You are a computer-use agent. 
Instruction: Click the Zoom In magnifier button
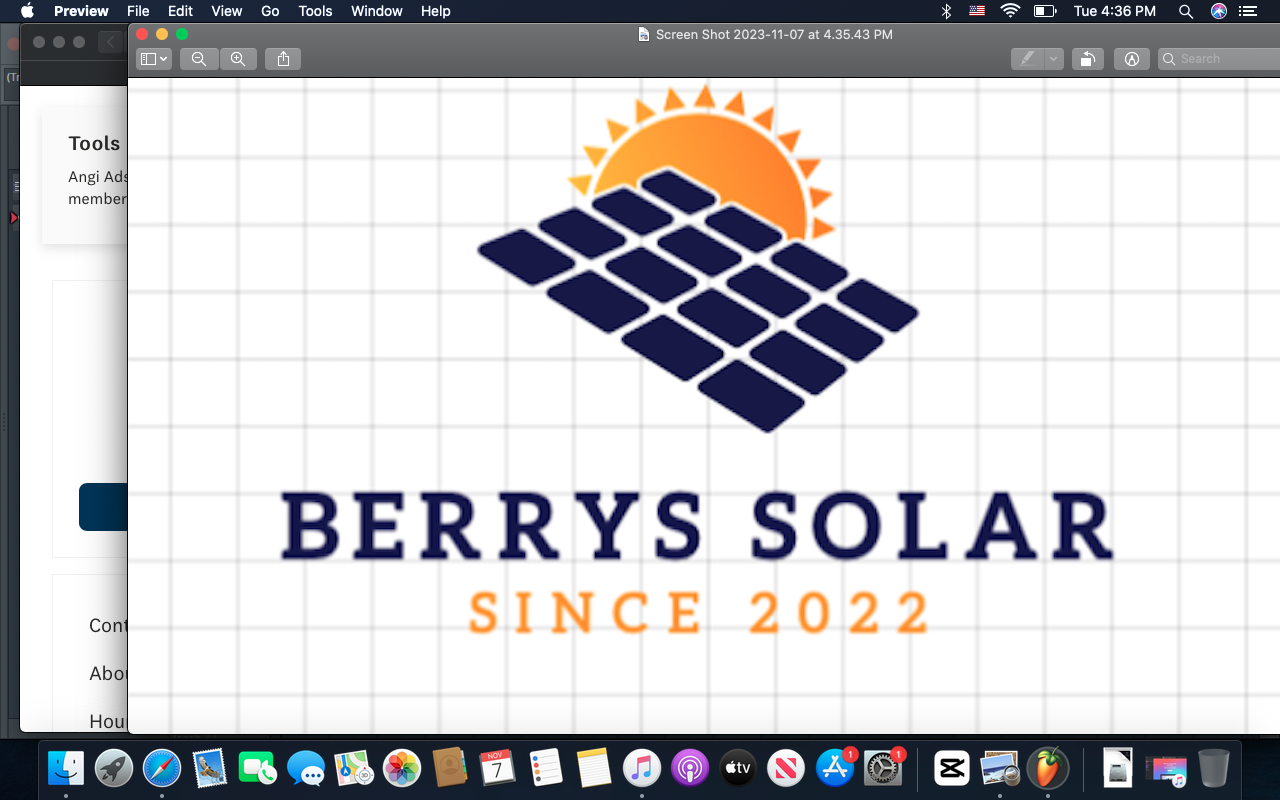[238, 59]
